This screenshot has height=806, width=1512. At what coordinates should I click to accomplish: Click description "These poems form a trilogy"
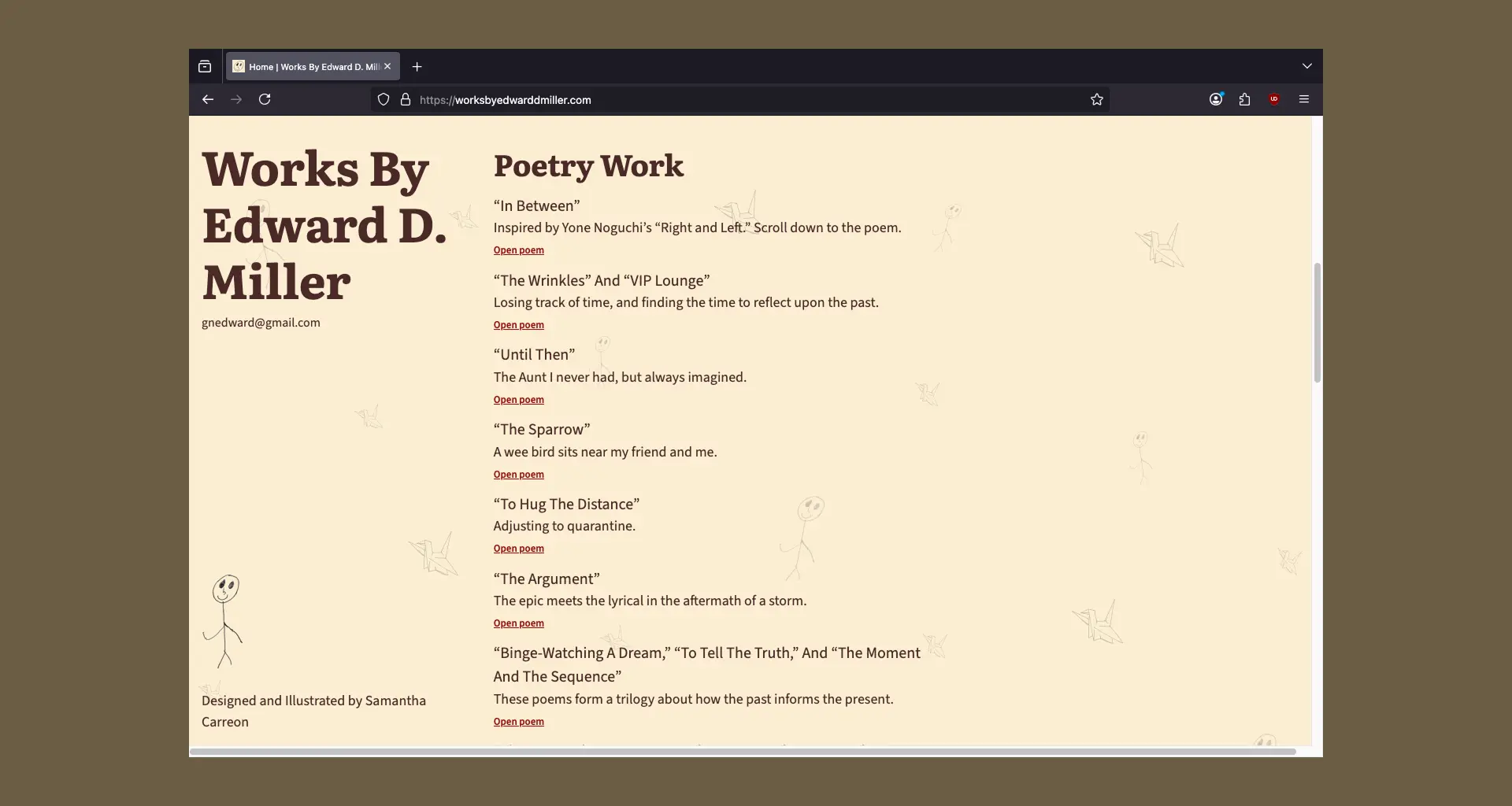click(693, 700)
